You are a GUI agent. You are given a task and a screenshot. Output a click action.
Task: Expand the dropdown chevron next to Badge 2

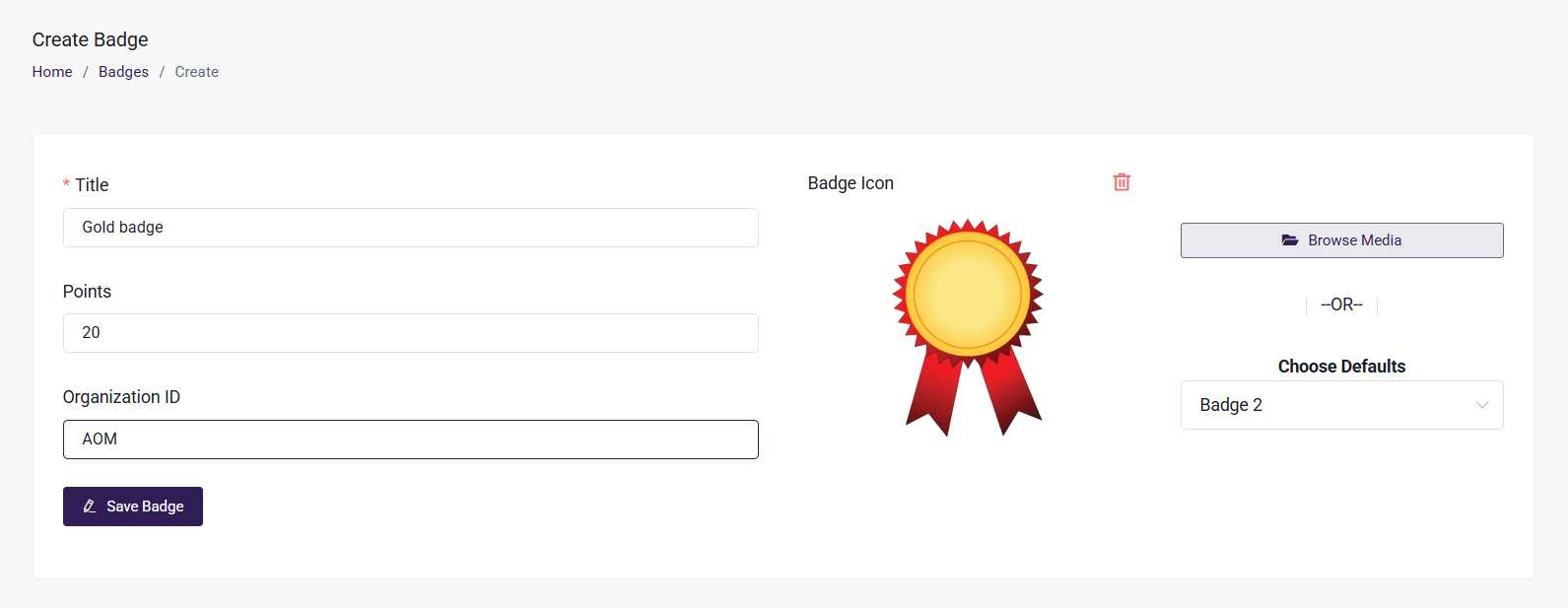tap(1481, 405)
